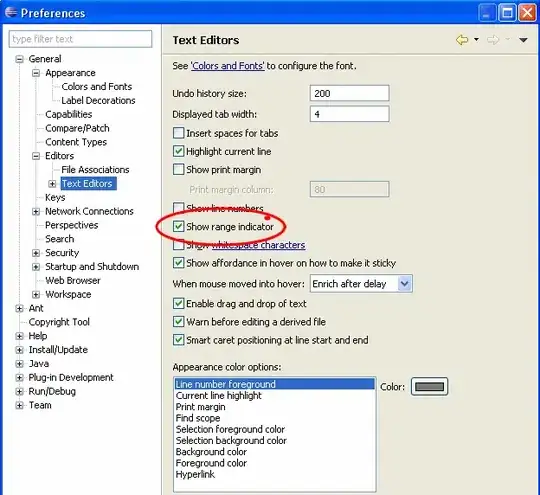
Task: Select Current line highlight color option
Action: 274,395
